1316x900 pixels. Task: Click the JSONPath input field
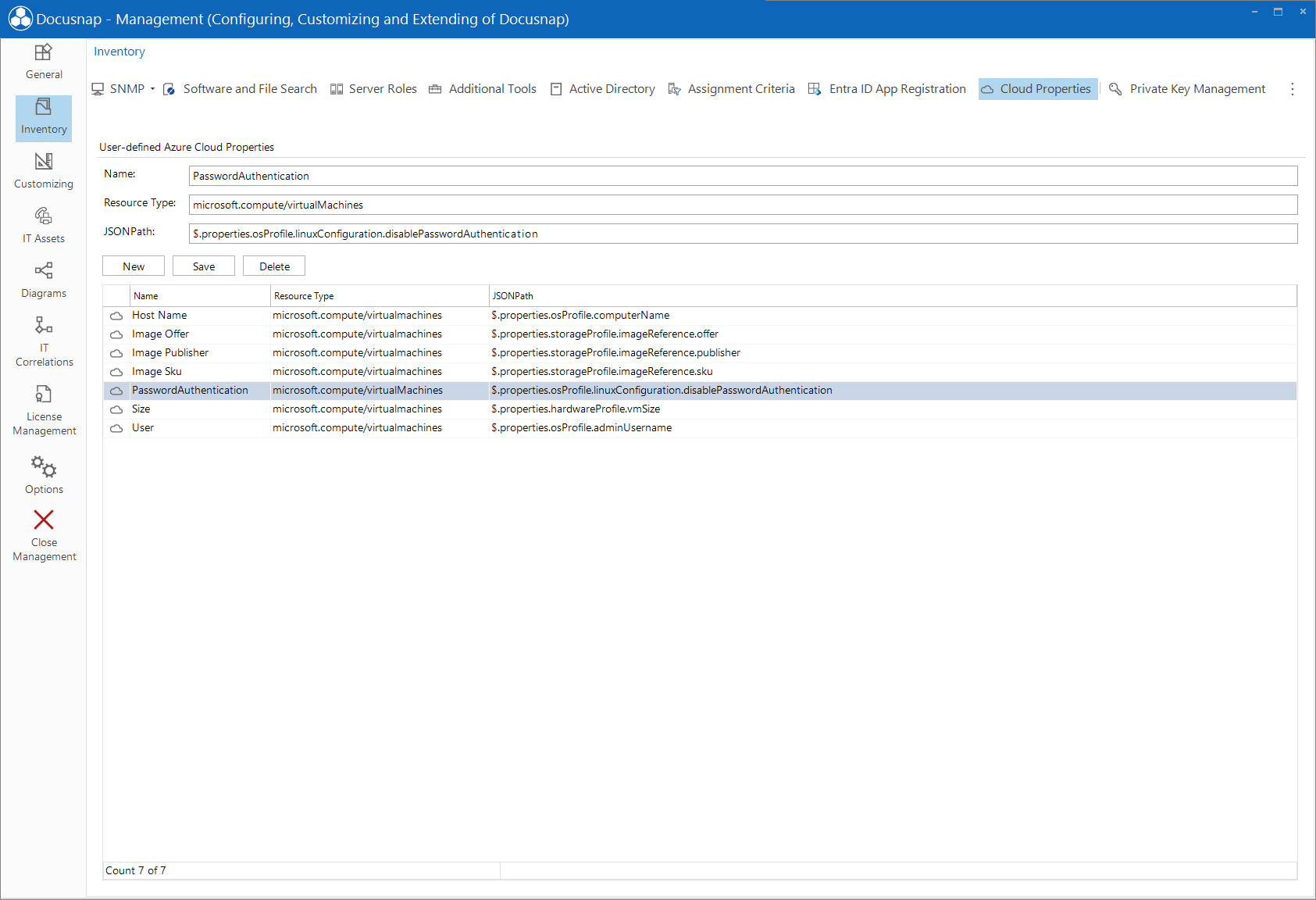[743, 234]
